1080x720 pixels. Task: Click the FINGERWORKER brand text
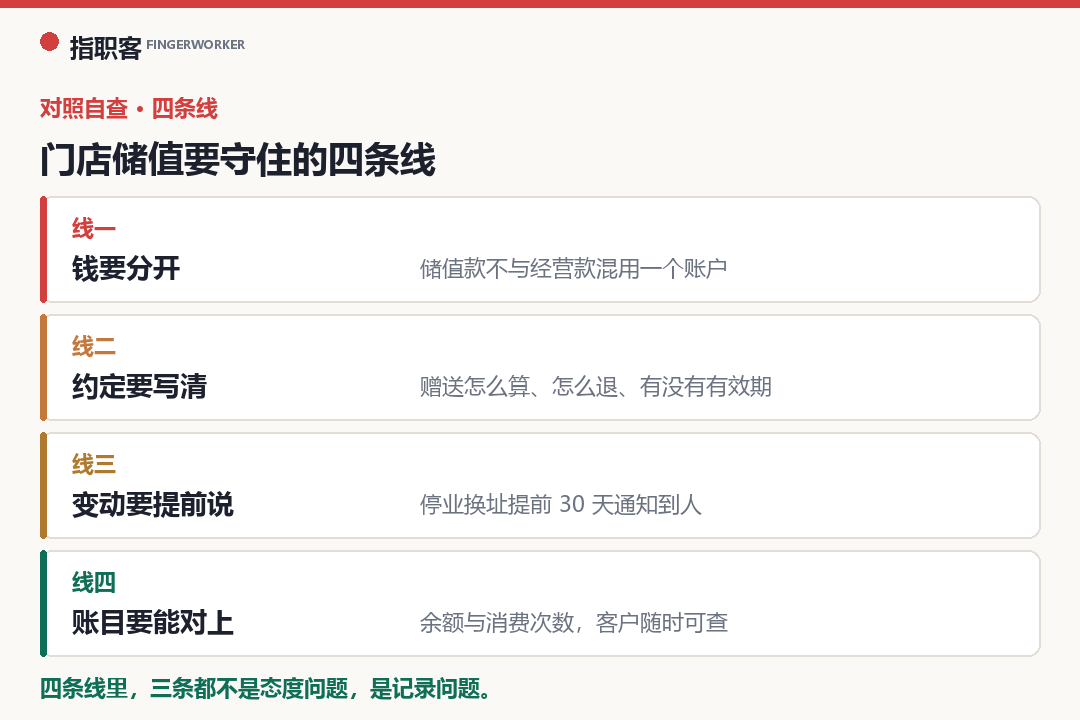(196, 45)
